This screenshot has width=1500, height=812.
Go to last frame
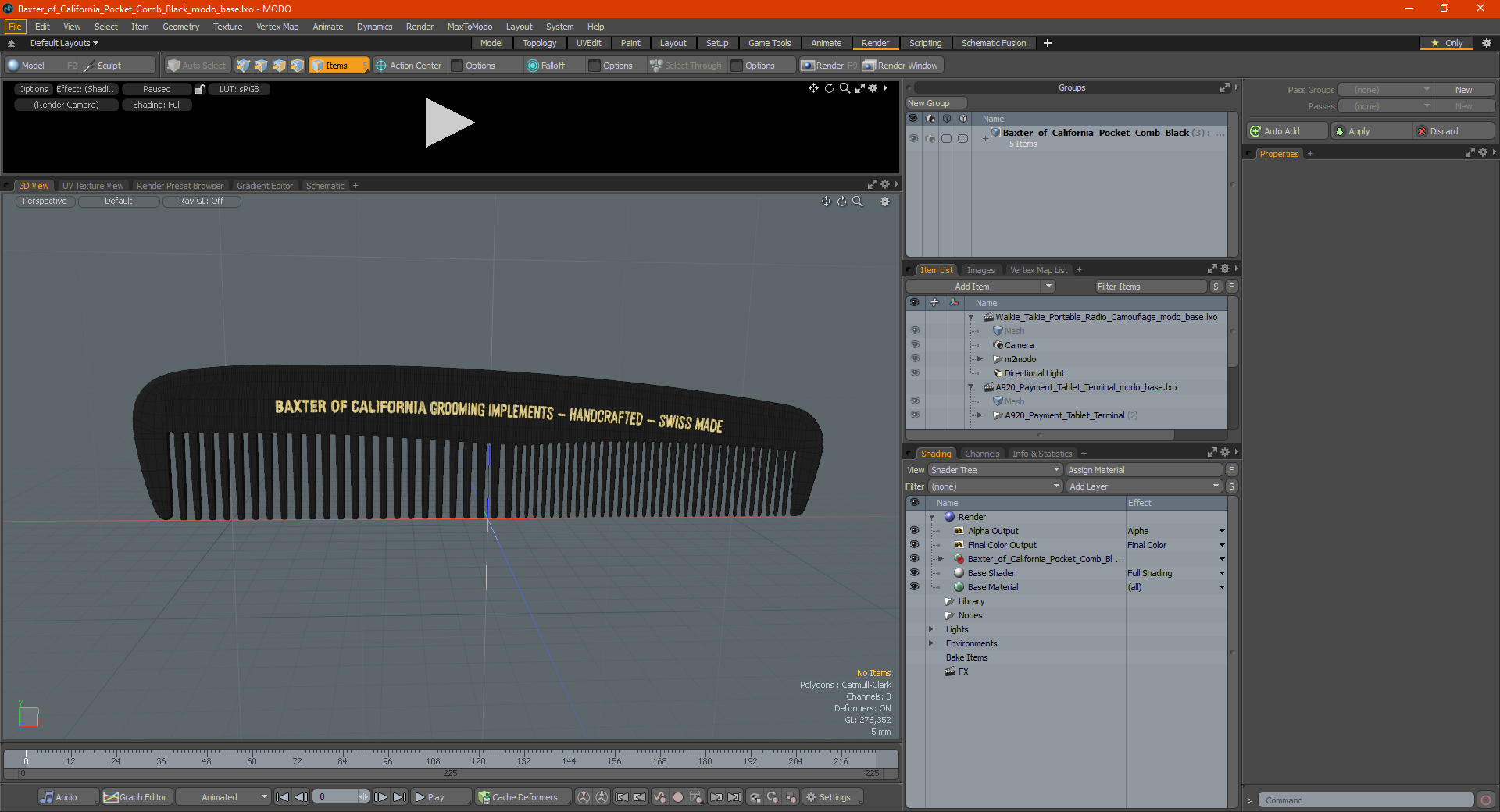click(x=399, y=797)
